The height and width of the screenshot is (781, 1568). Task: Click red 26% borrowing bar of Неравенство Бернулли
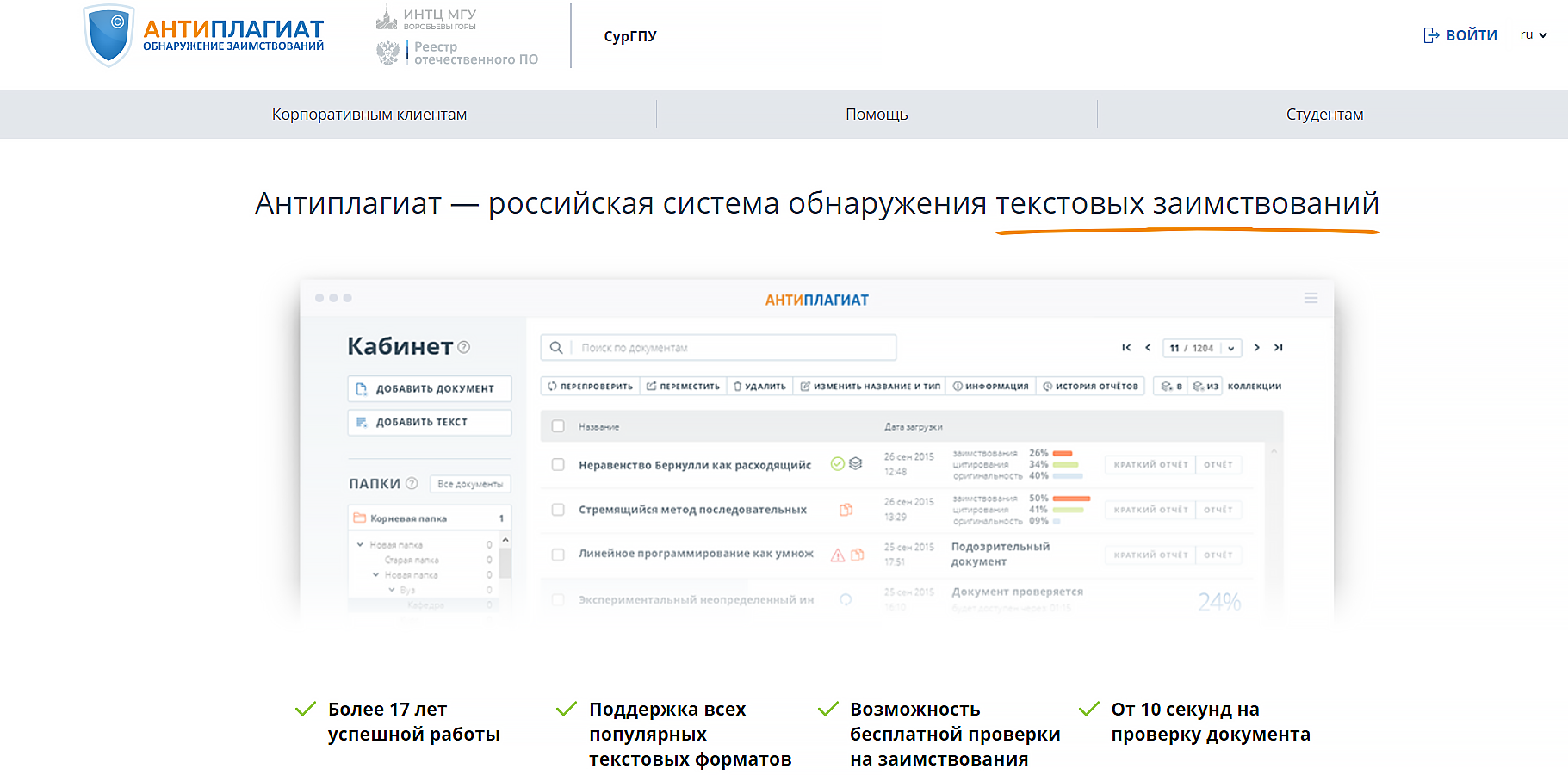point(1063,453)
